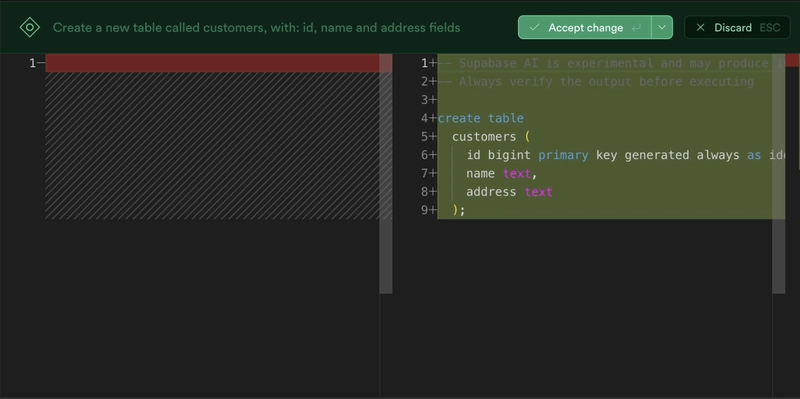Click the 'create table' line in the diff
Screen dimensions: 800x399
coord(481,118)
